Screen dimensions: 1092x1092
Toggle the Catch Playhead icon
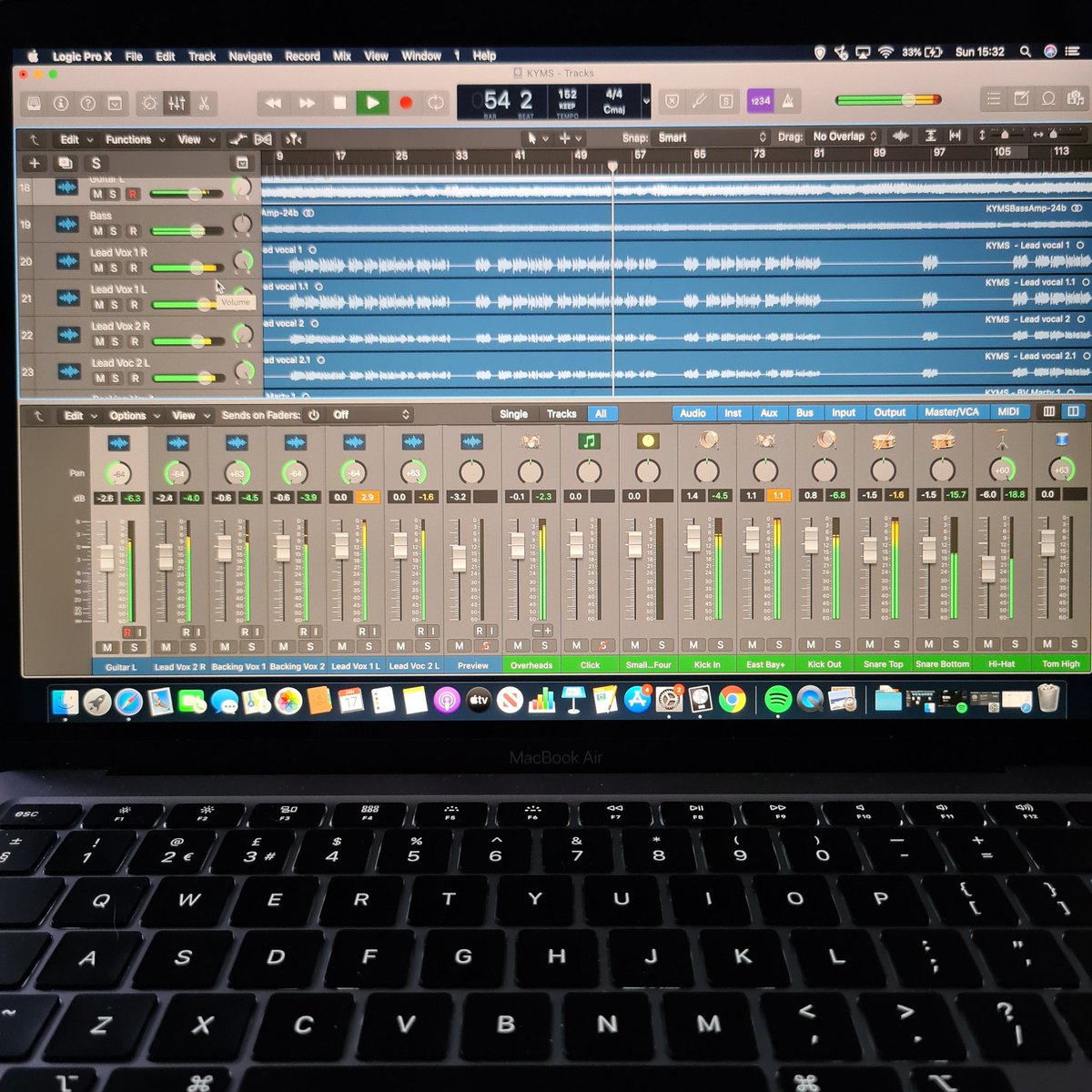tap(293, 139)
